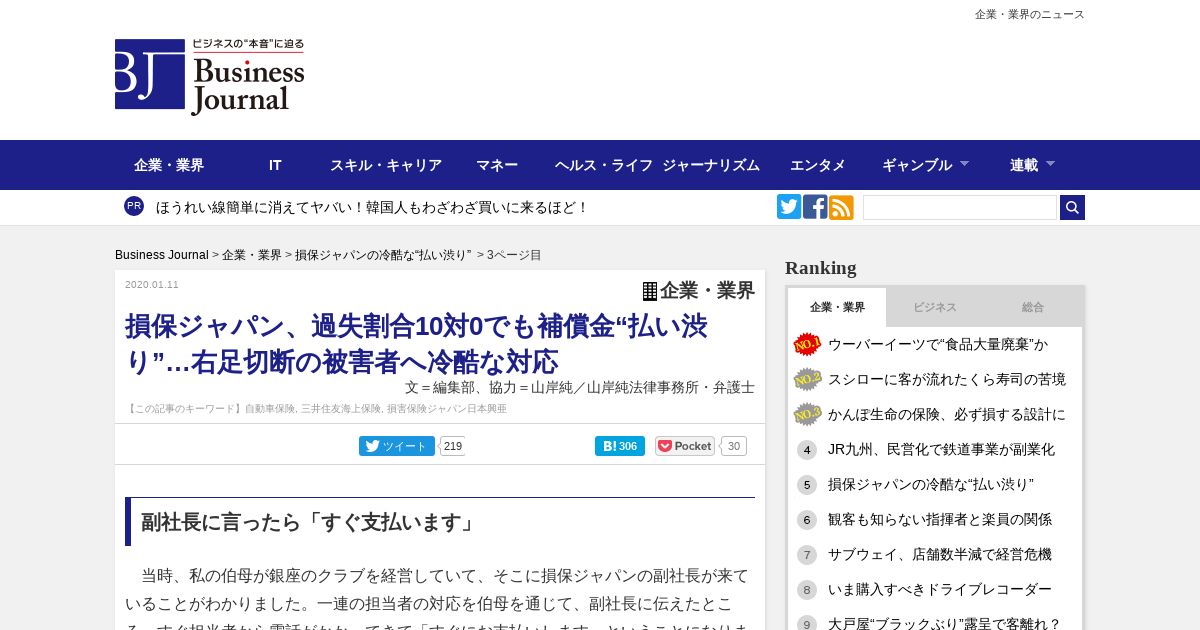Viewport: 1200px width, 630px height.
Task: Open the RSS feed icon
Action: point(841,207)
